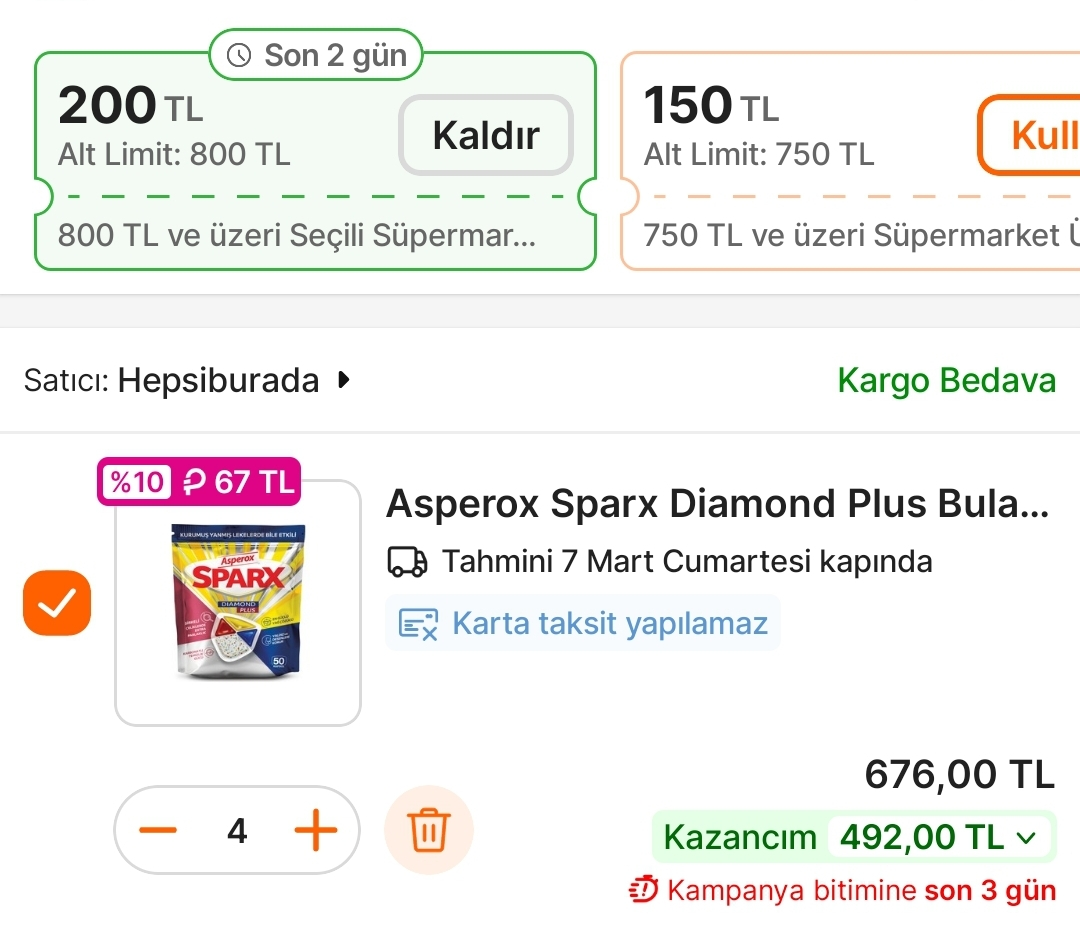The width and height of the screenshot is (1080, 932).
Task: Click the card installment icon
Action: (418, 624)
